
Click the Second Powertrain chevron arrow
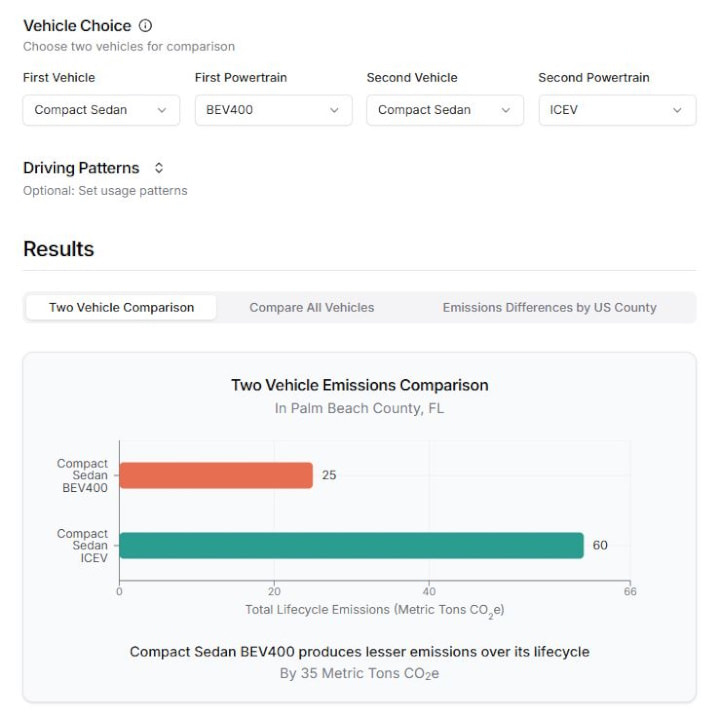tap(678, 110)
